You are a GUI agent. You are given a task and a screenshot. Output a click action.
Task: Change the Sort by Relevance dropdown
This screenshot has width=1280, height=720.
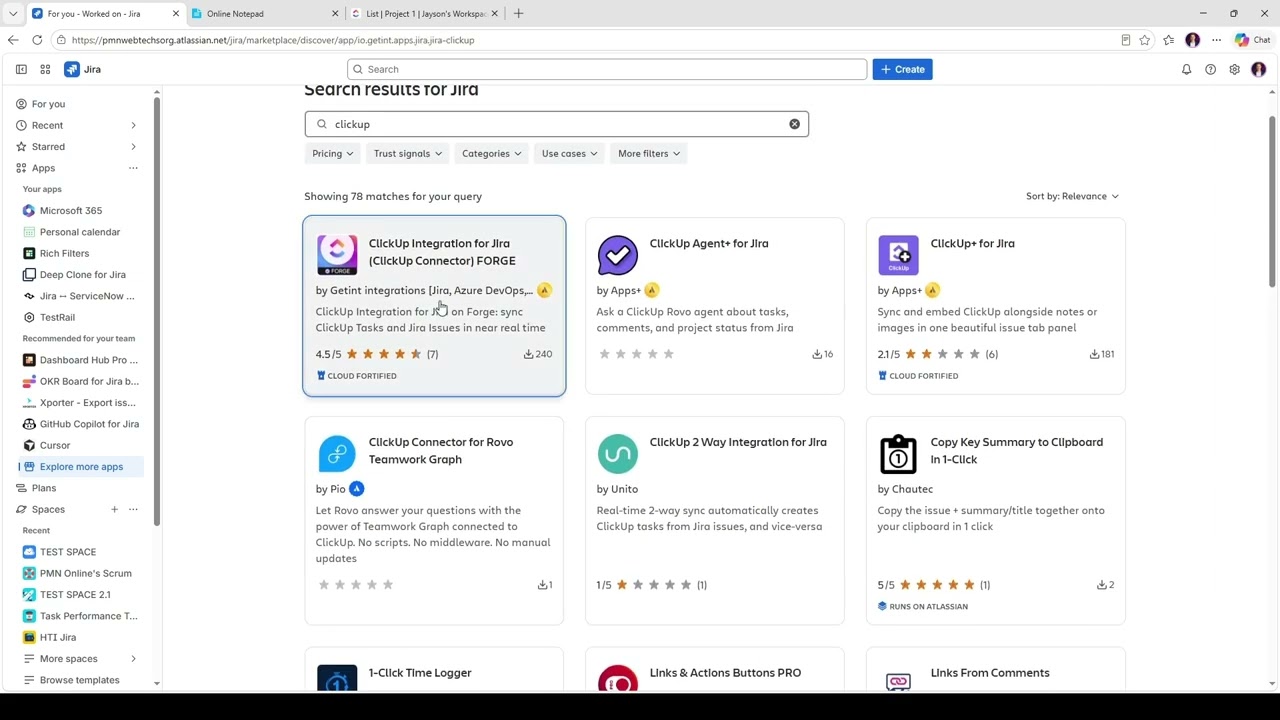tap(1072, 197)
